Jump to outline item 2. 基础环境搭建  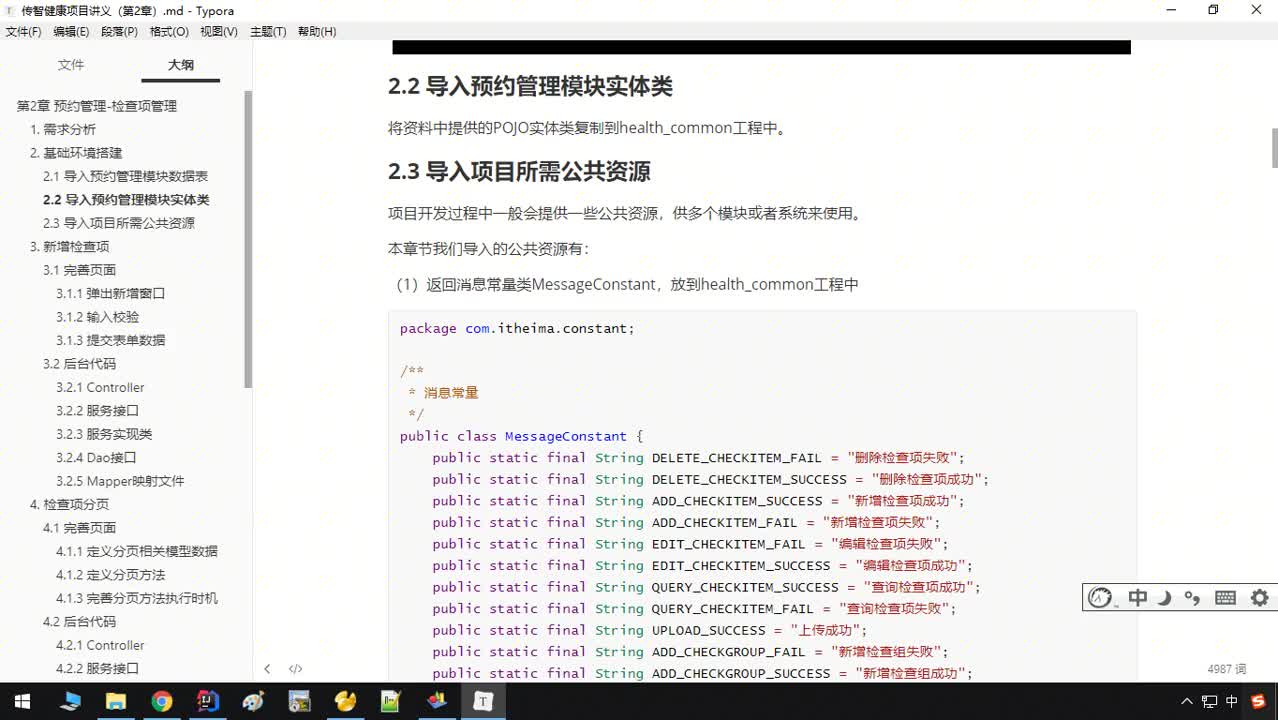click(76, 153)
